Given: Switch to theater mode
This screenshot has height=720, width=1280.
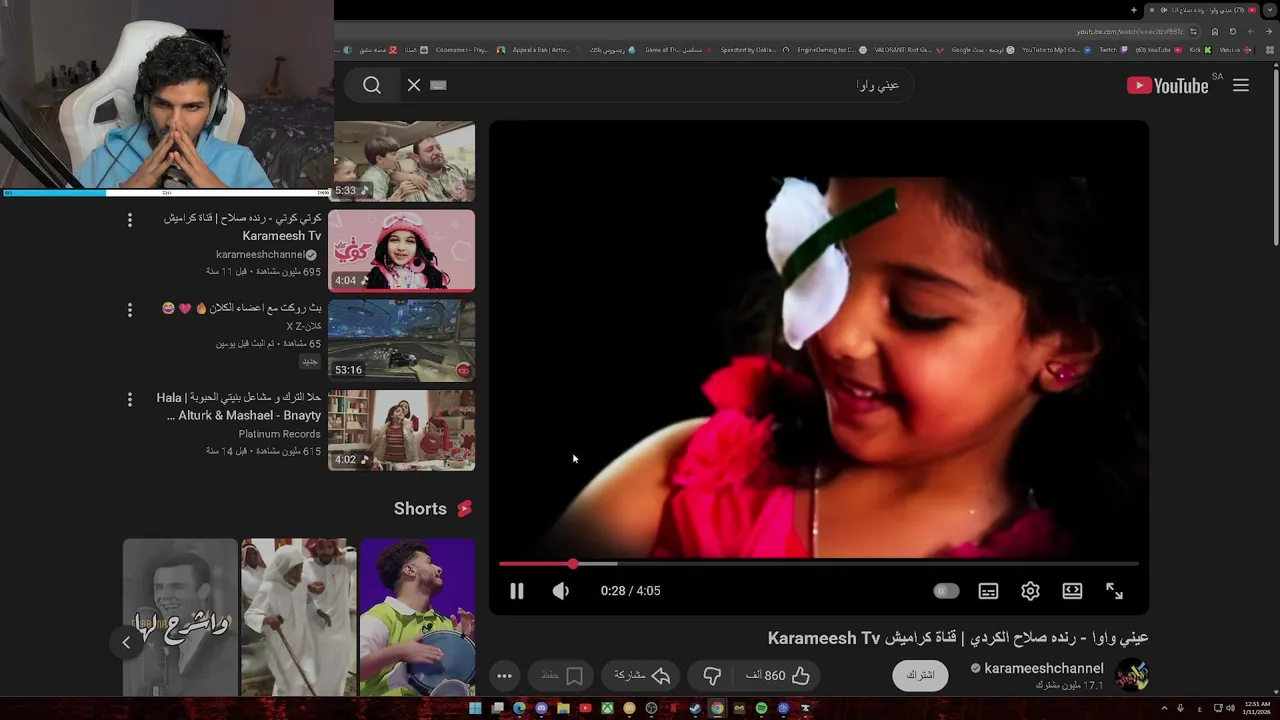Looking at the screenshot, I should [1072, 591].
